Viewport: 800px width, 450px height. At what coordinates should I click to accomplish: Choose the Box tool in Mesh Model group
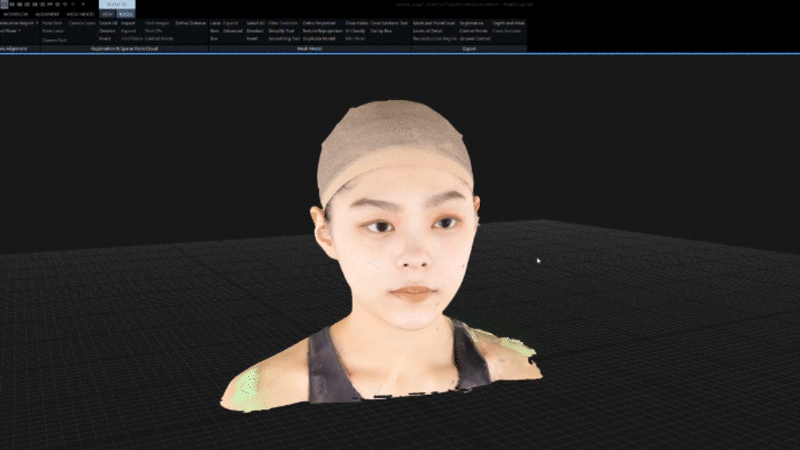coord(214,39)
